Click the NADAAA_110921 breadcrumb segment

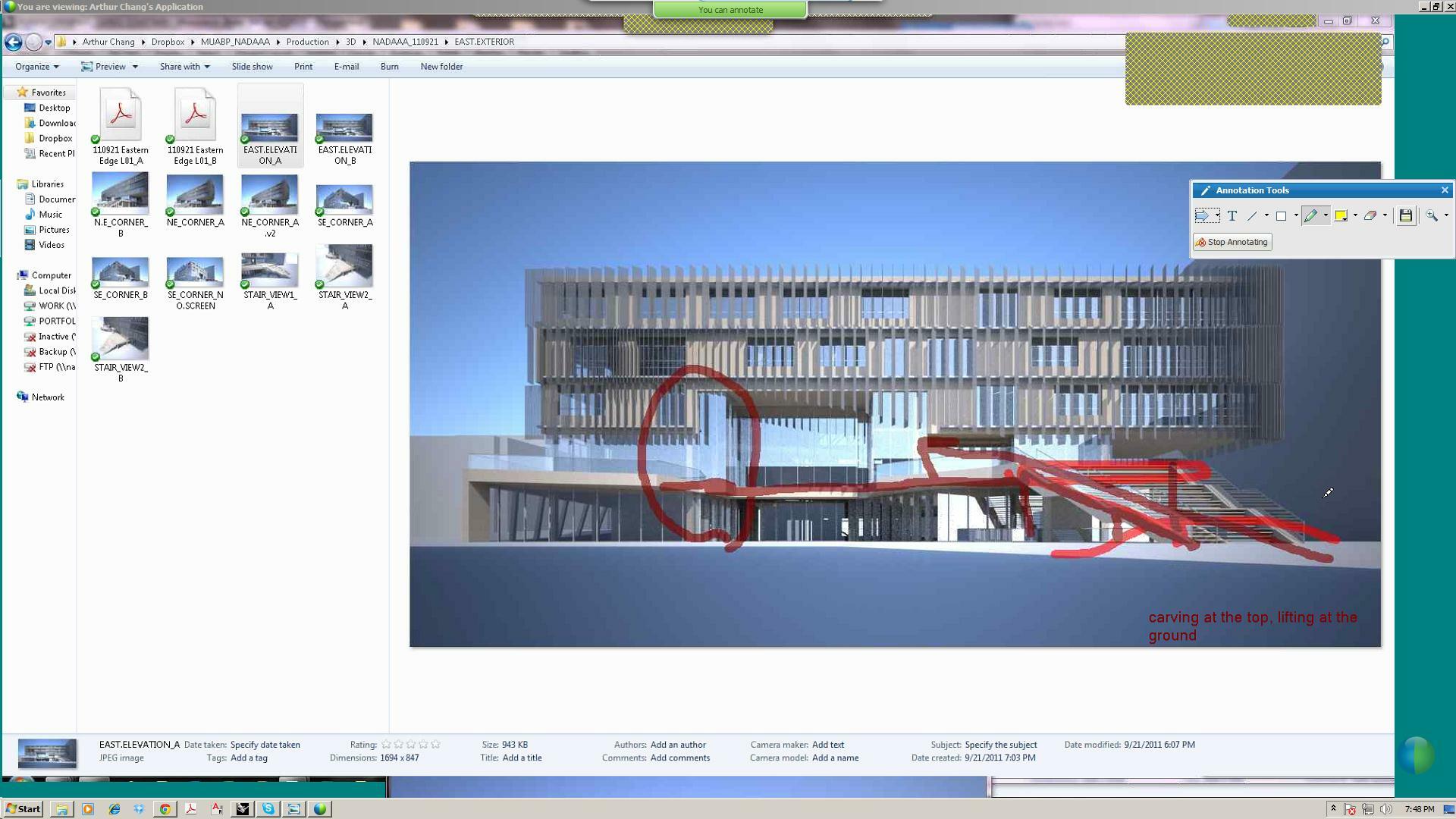pyautogui.click(x=405, y=42)
